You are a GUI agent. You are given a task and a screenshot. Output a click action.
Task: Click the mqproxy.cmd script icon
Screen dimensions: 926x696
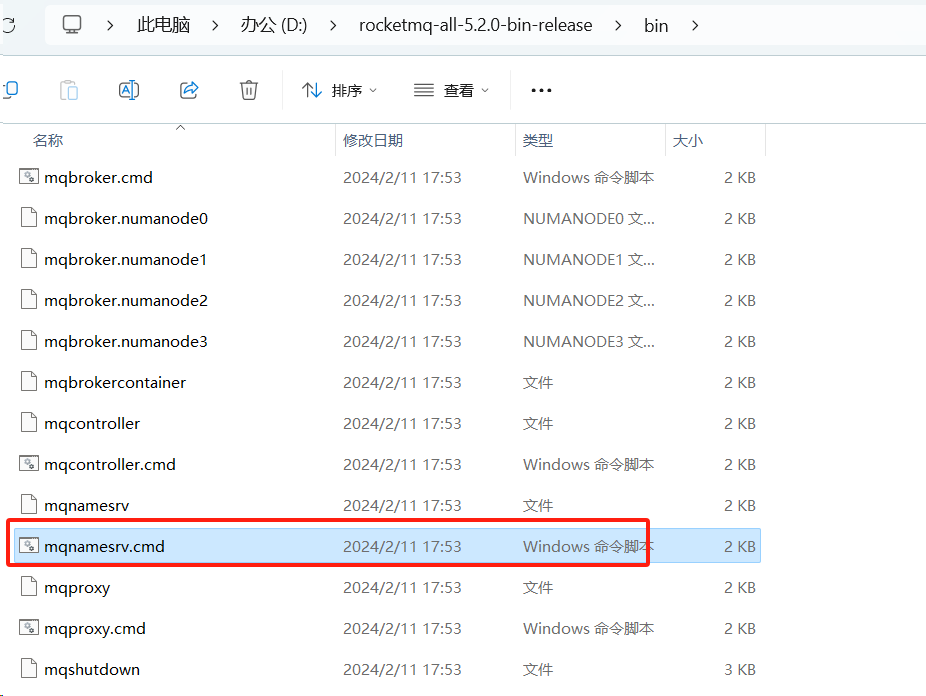click(x=29, y=628)
